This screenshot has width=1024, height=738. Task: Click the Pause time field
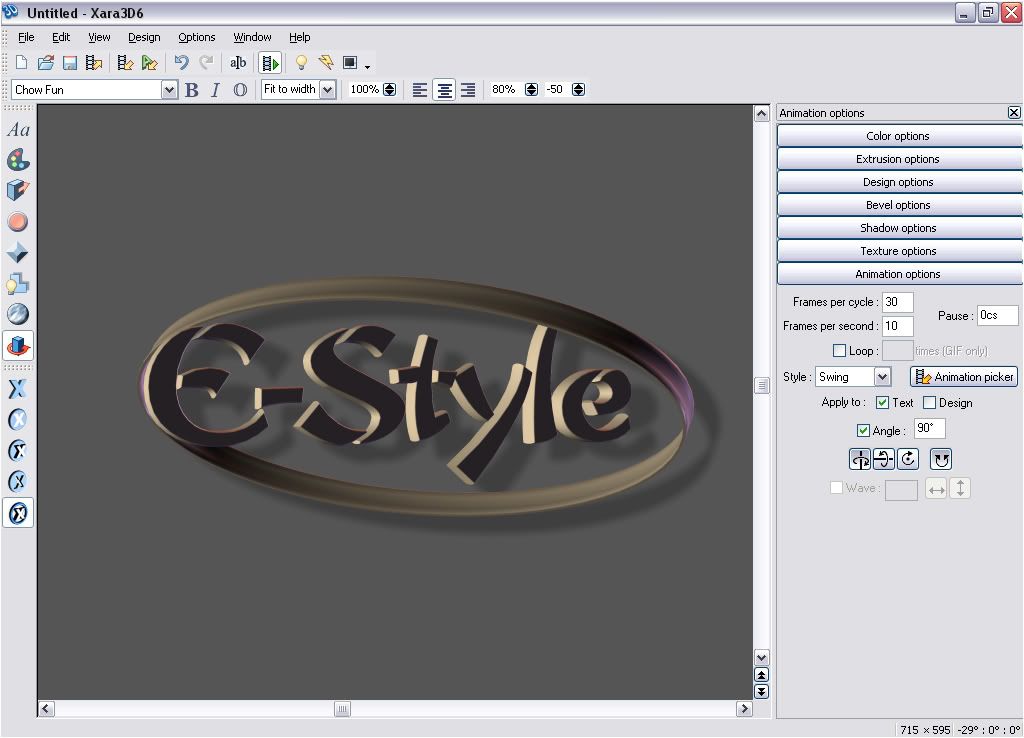point(997,315)
